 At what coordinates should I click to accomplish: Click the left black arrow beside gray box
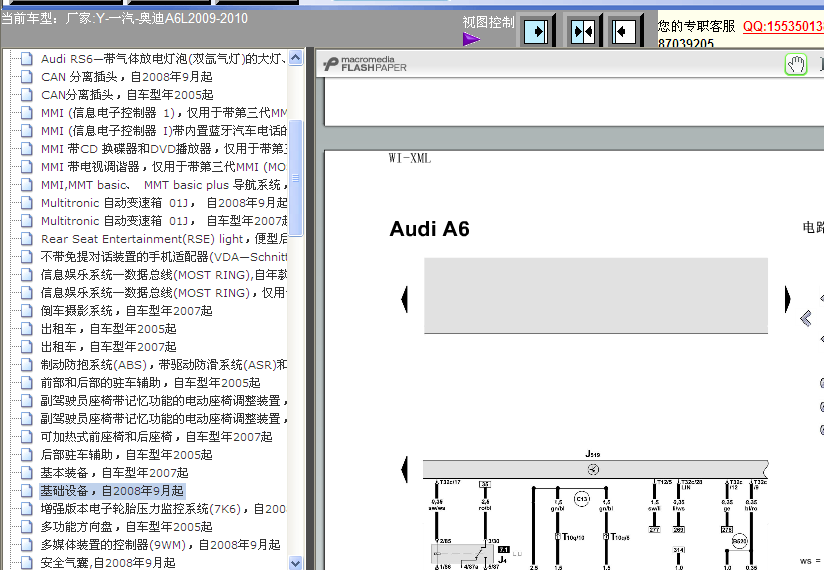click(x=404, y=299)
